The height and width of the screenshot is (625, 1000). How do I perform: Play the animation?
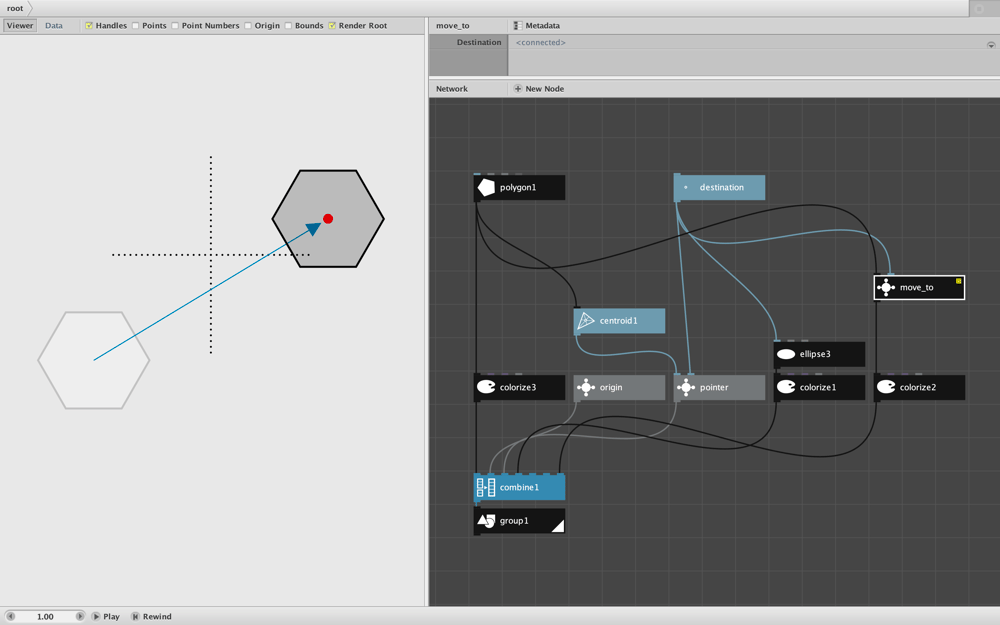point(106,617)
